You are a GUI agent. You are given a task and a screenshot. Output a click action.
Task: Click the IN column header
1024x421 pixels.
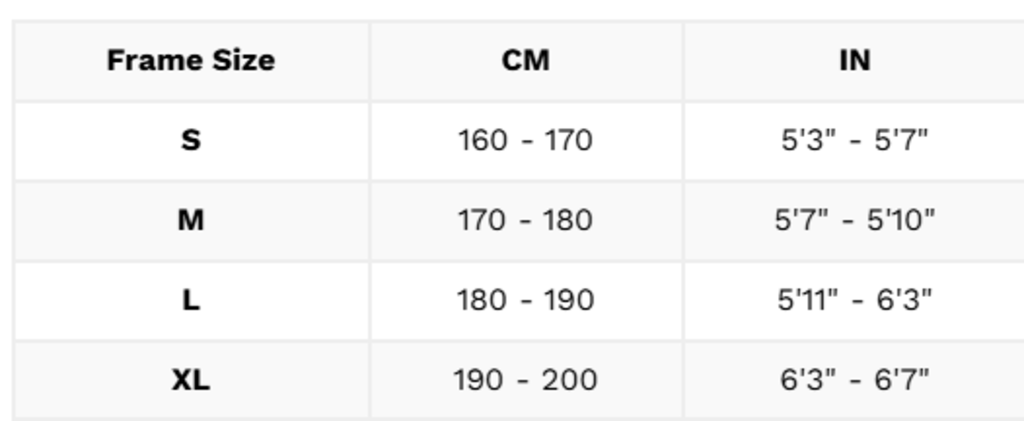(x=854, y=60)
